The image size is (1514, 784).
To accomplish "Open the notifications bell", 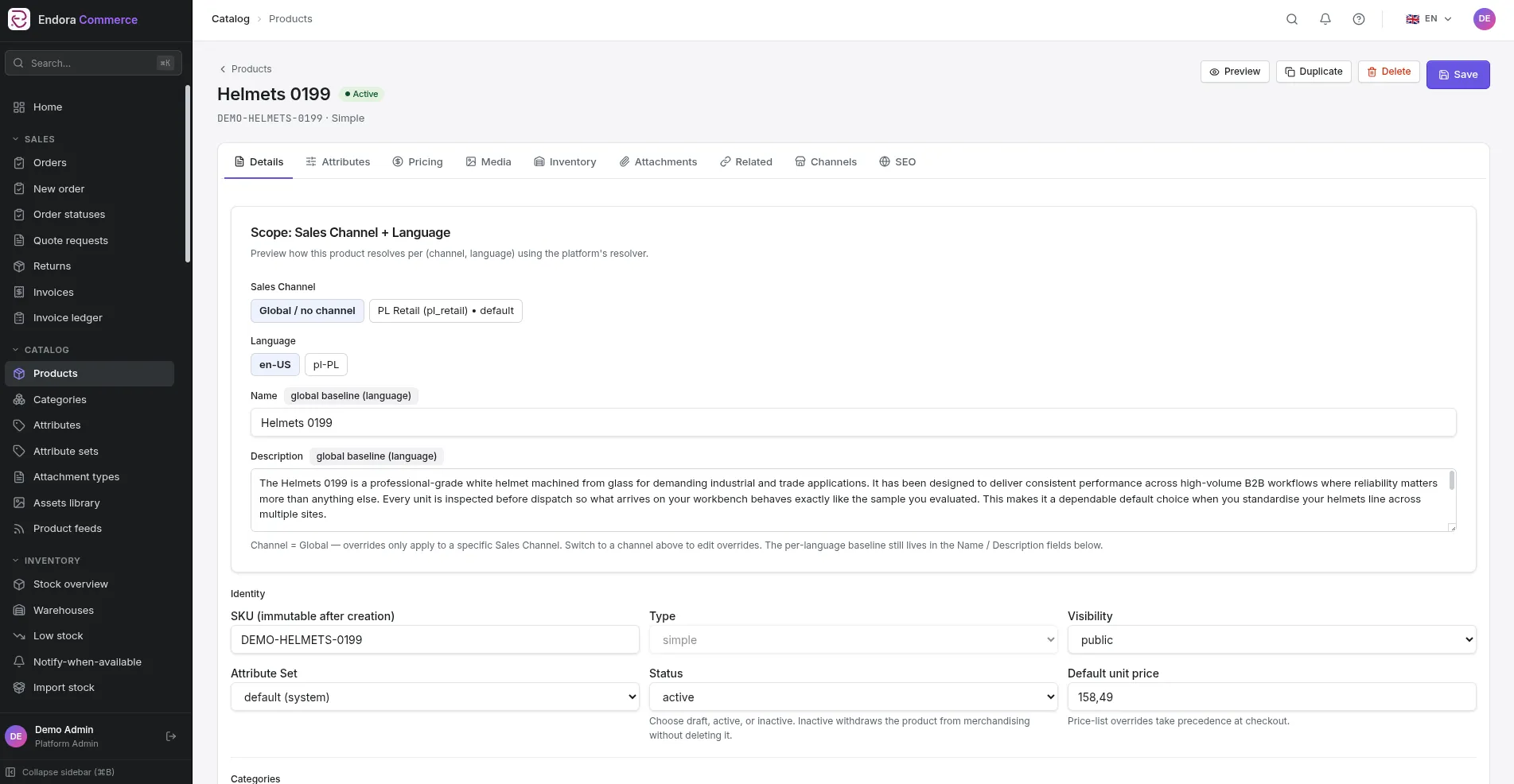I will pos(1325,19).
